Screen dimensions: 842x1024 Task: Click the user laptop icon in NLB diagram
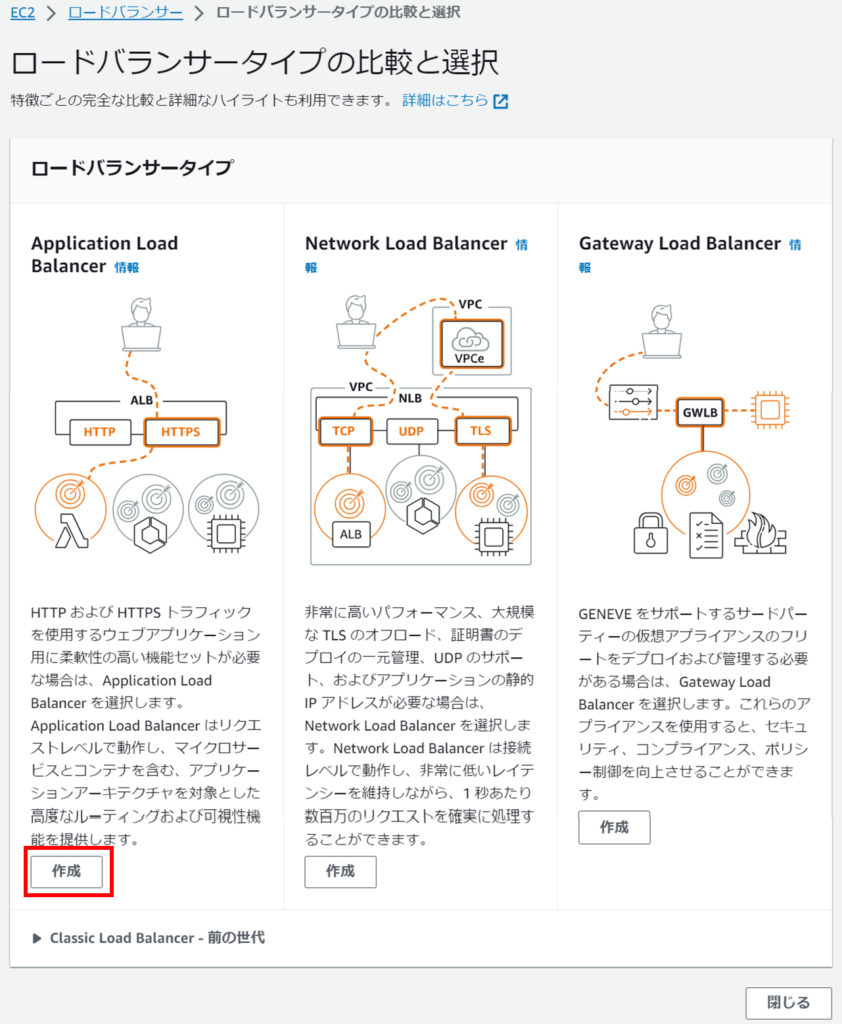point(356,323)
